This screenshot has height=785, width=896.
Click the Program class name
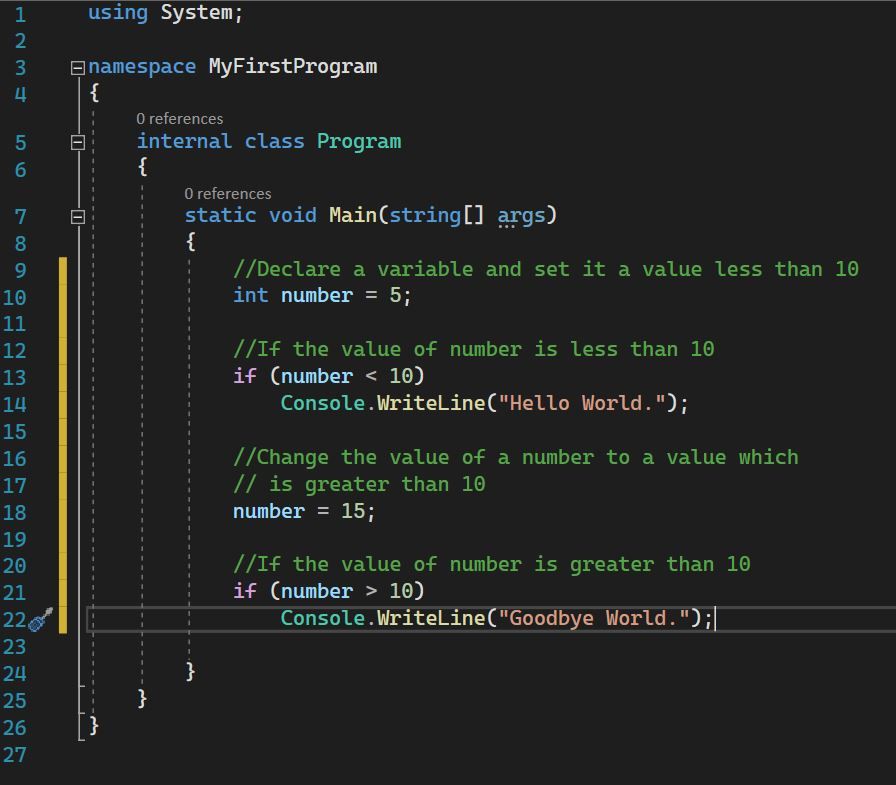[x=358, y=141]
